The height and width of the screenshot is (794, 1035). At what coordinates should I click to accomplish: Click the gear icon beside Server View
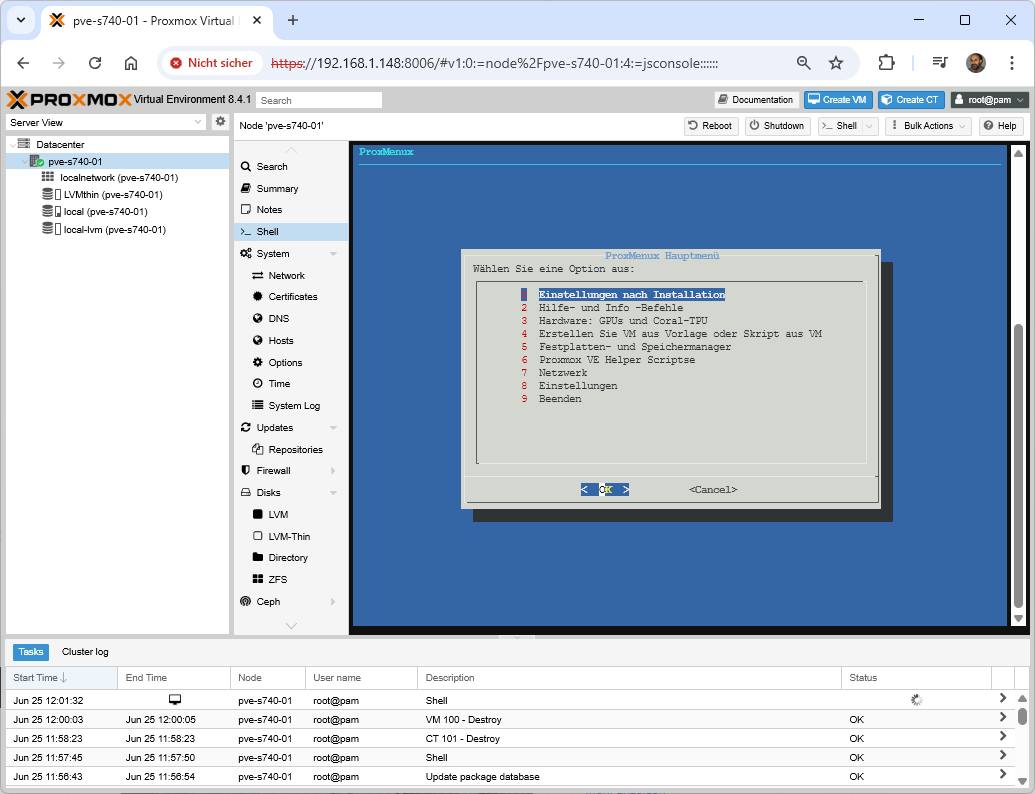pos(221,122)
